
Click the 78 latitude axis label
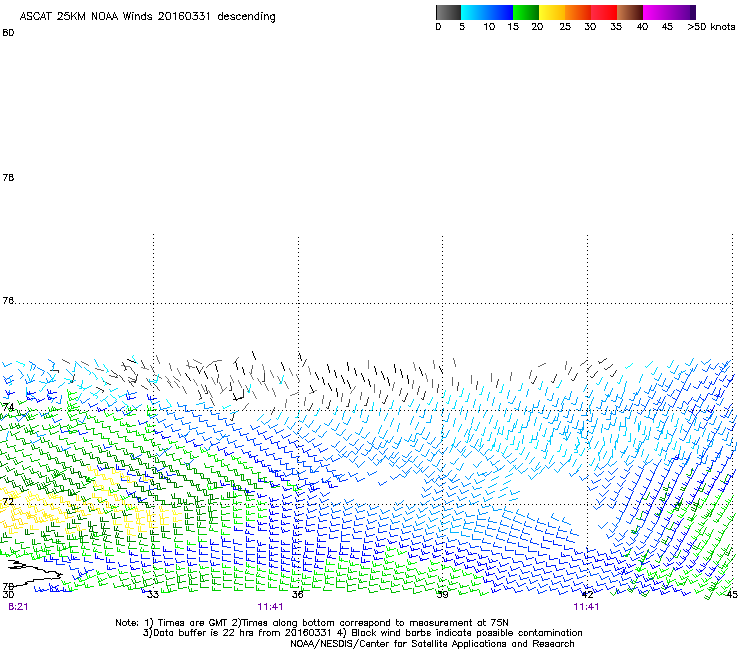(x=8, y=177)
